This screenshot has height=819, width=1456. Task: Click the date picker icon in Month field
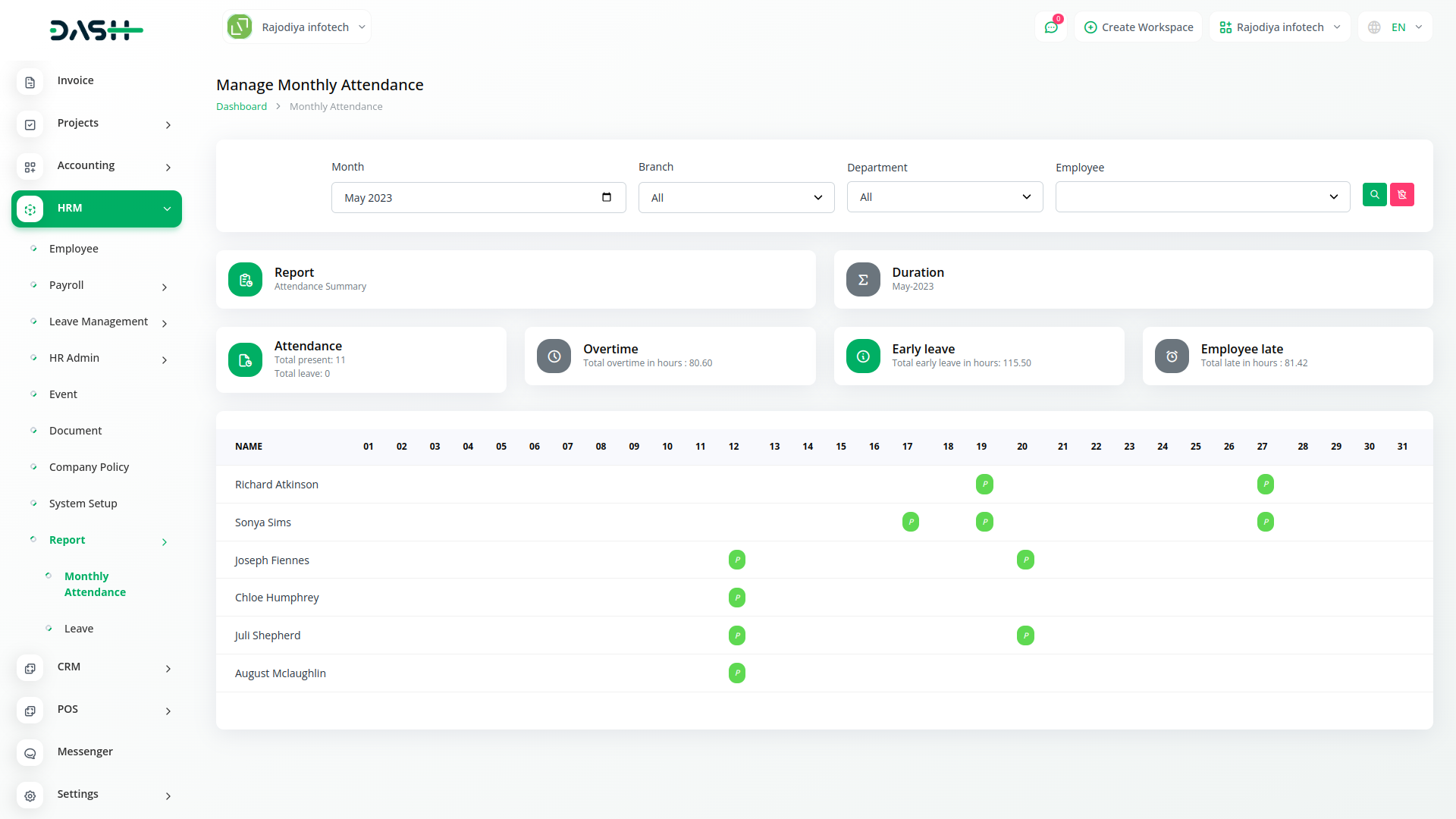click(606, 197)
